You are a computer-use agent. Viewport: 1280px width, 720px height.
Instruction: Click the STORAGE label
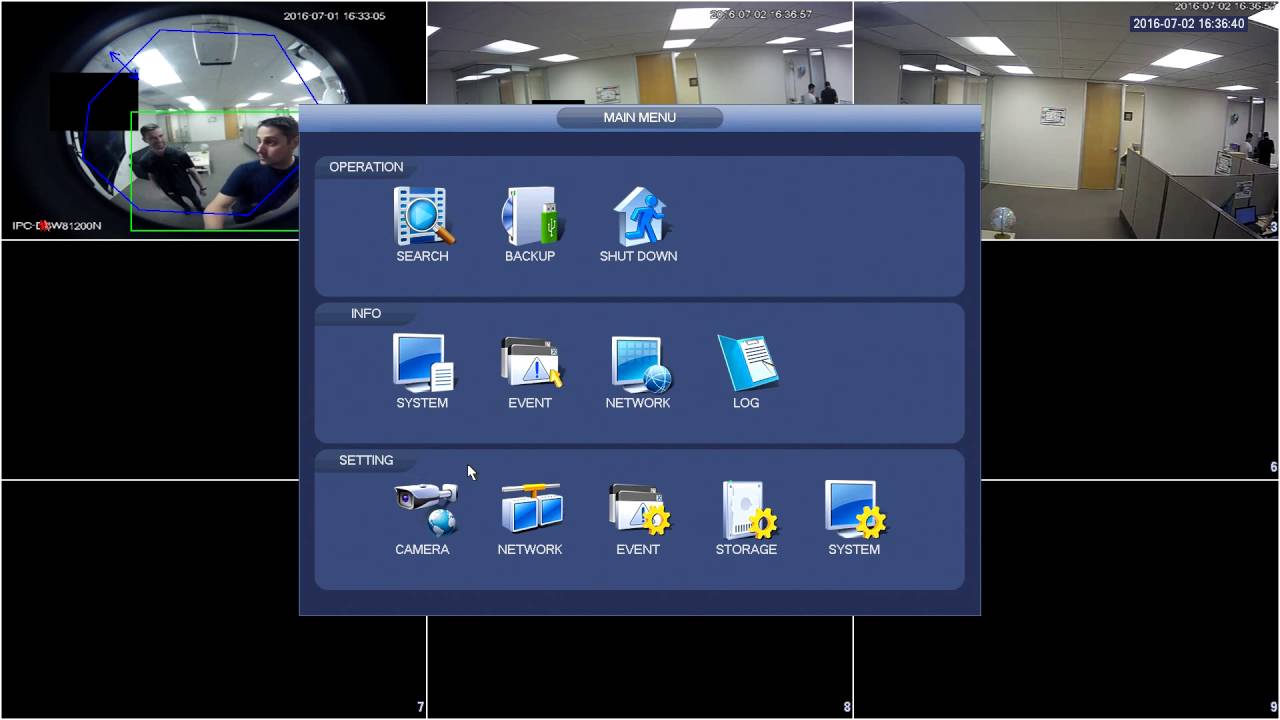tap(746, 549)
